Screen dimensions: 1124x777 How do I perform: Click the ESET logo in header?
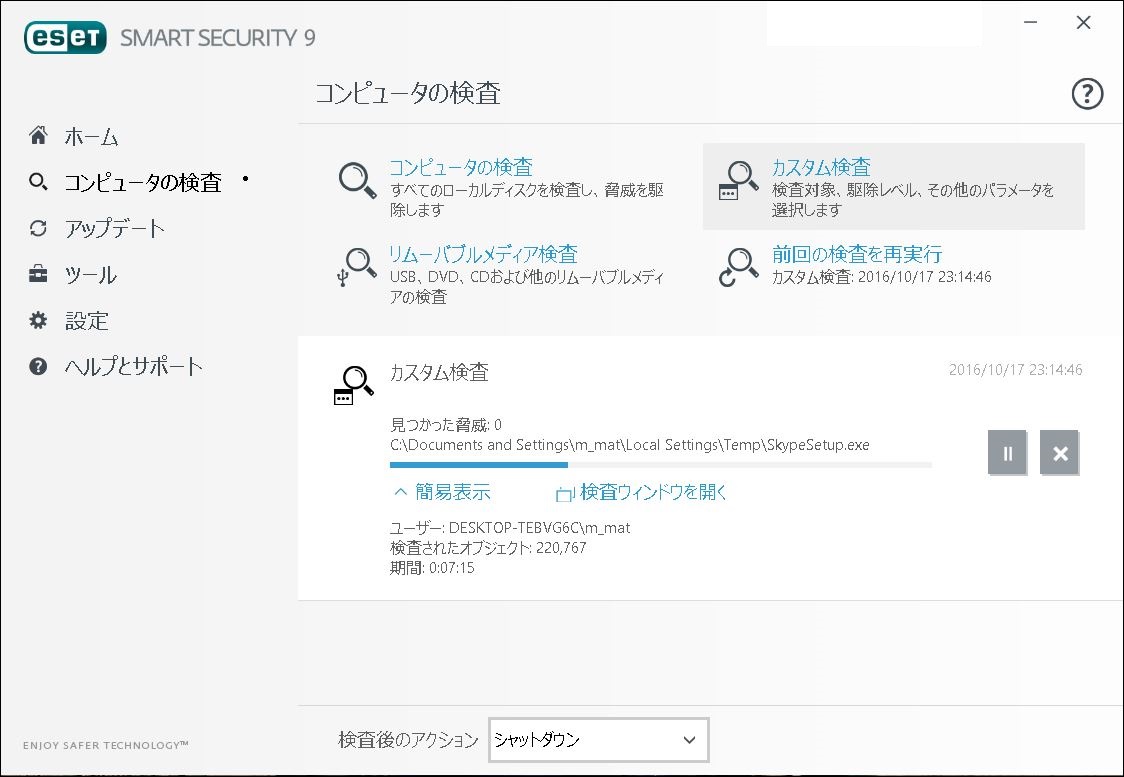click(65, 37)
